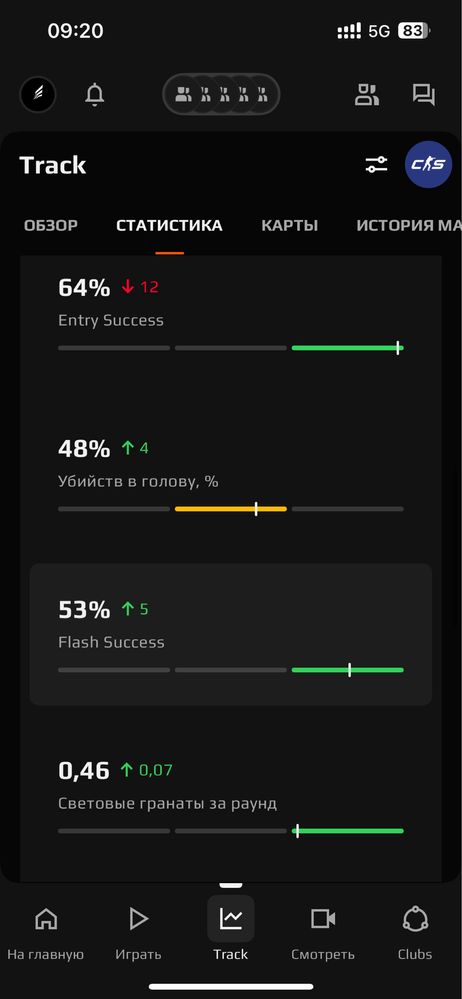
Task: Open notifications bell icon
Action: (95, 95)
